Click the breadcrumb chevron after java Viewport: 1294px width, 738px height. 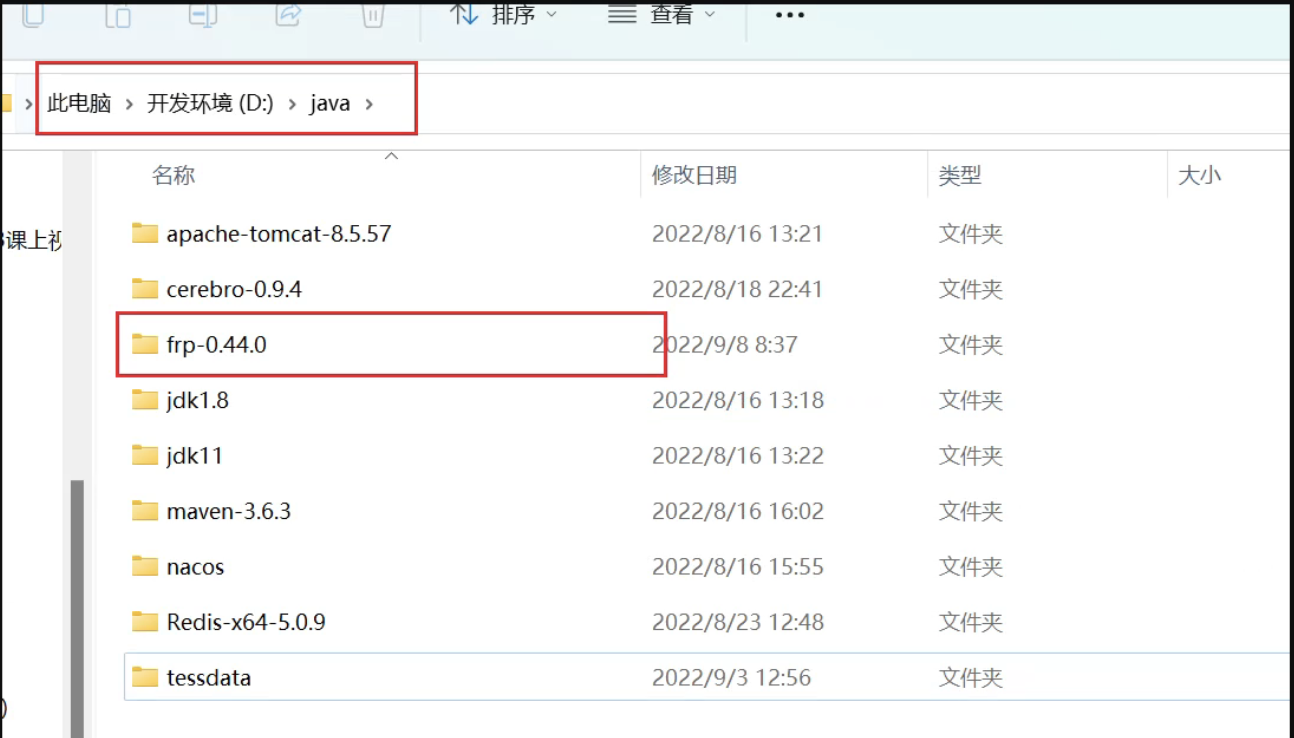pos(368,101)
